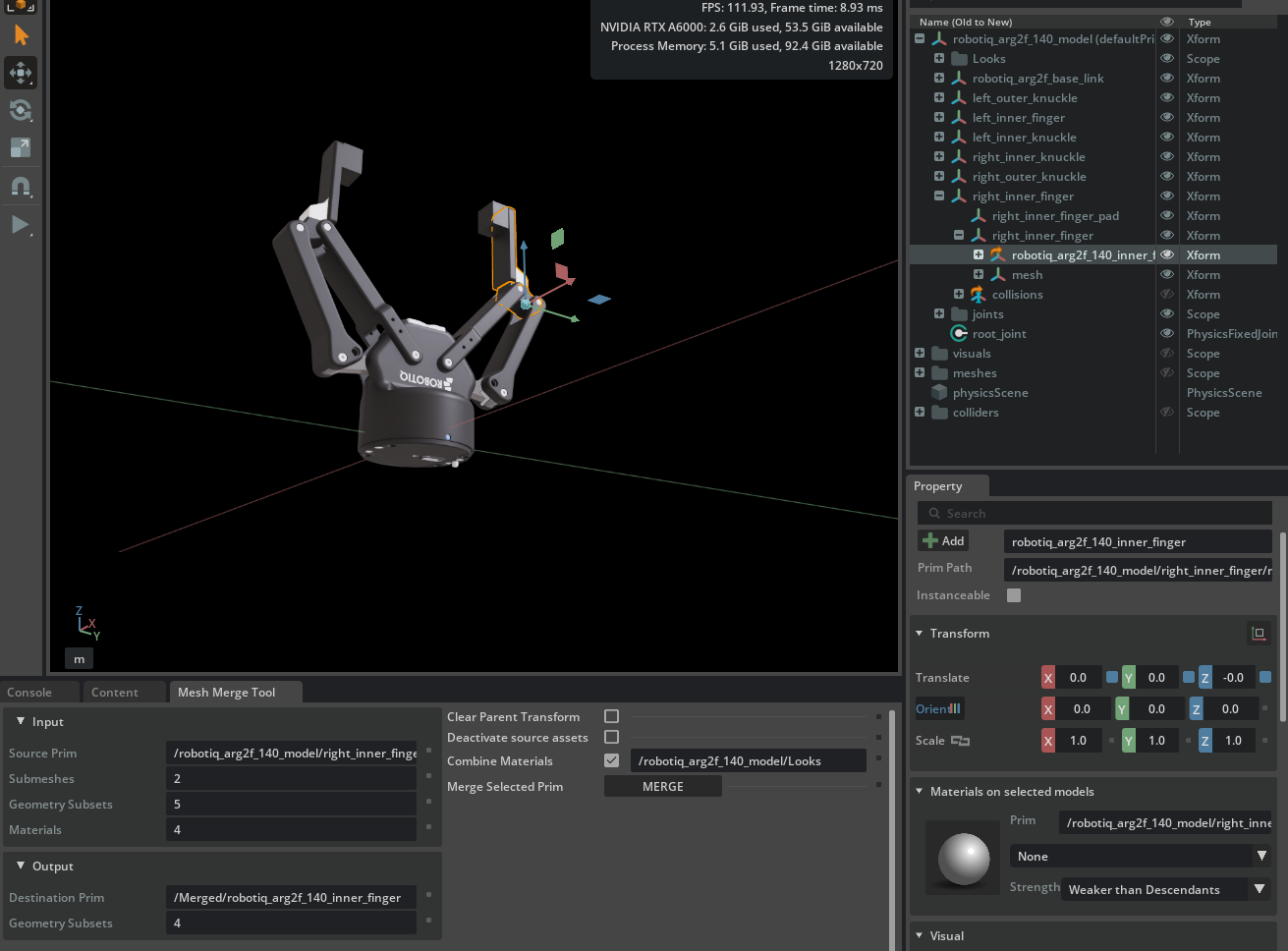
Task: Collapse the Transform section
Action: (x=920, y=634)
